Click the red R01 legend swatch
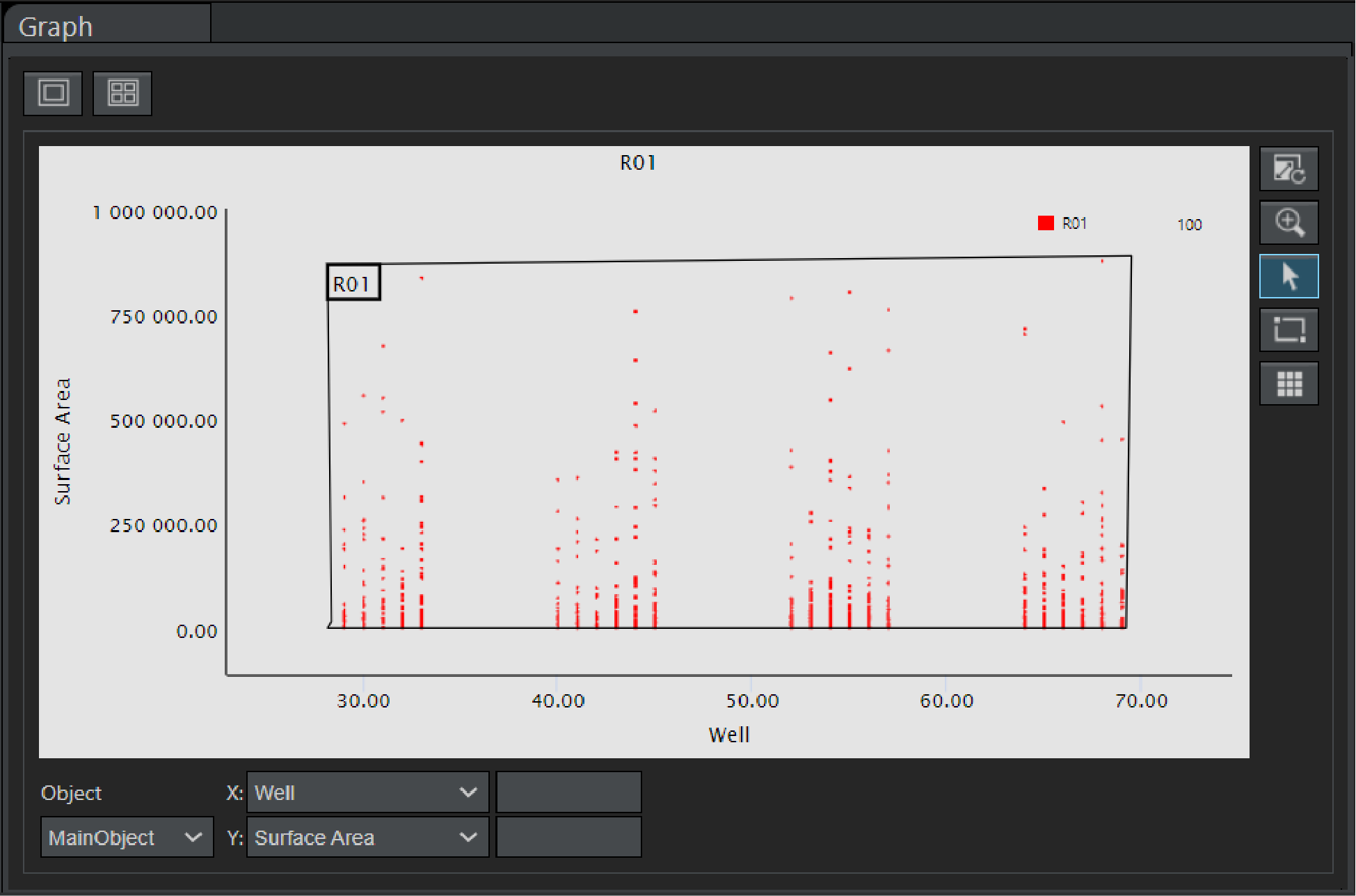 coord(1046,223)
